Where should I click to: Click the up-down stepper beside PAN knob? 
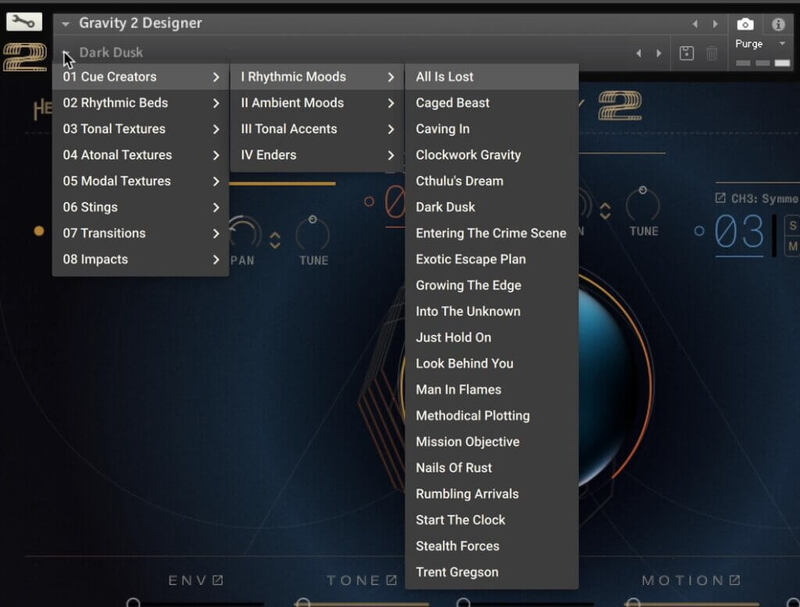click(x=275, y=240)
